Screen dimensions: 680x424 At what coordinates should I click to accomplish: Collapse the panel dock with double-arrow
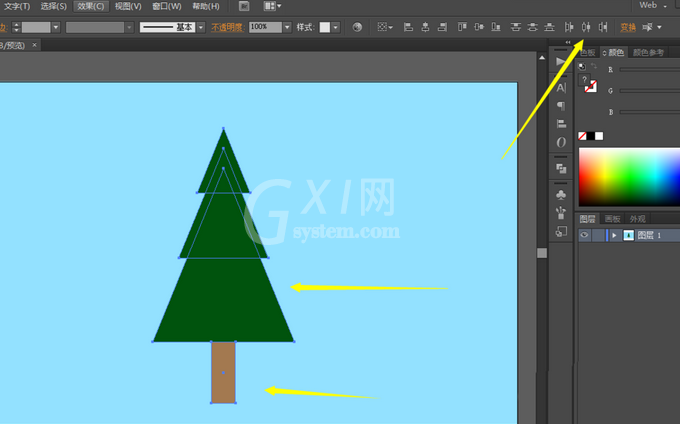tap(568, 42)
